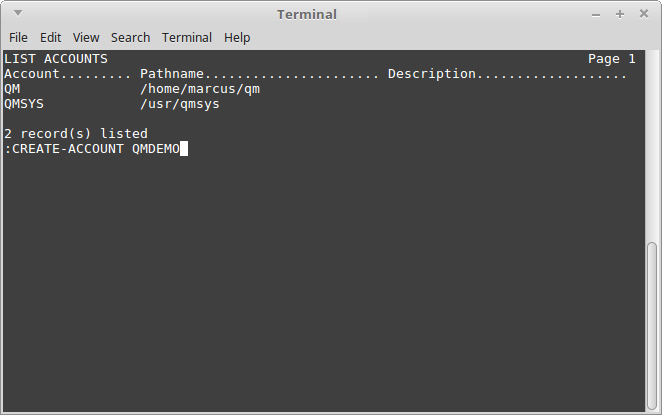
Task: Click the QMSYS account name
Action: (24, 104)
